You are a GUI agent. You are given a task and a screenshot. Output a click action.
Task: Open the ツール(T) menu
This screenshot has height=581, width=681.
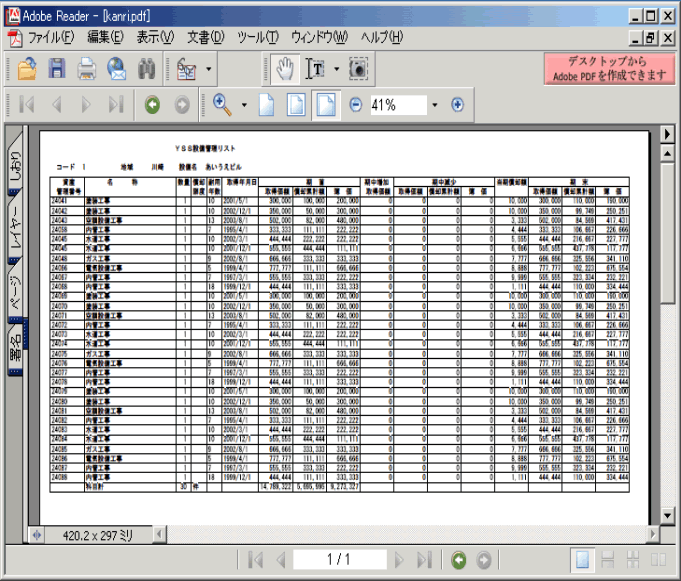[x=258, y=38]
